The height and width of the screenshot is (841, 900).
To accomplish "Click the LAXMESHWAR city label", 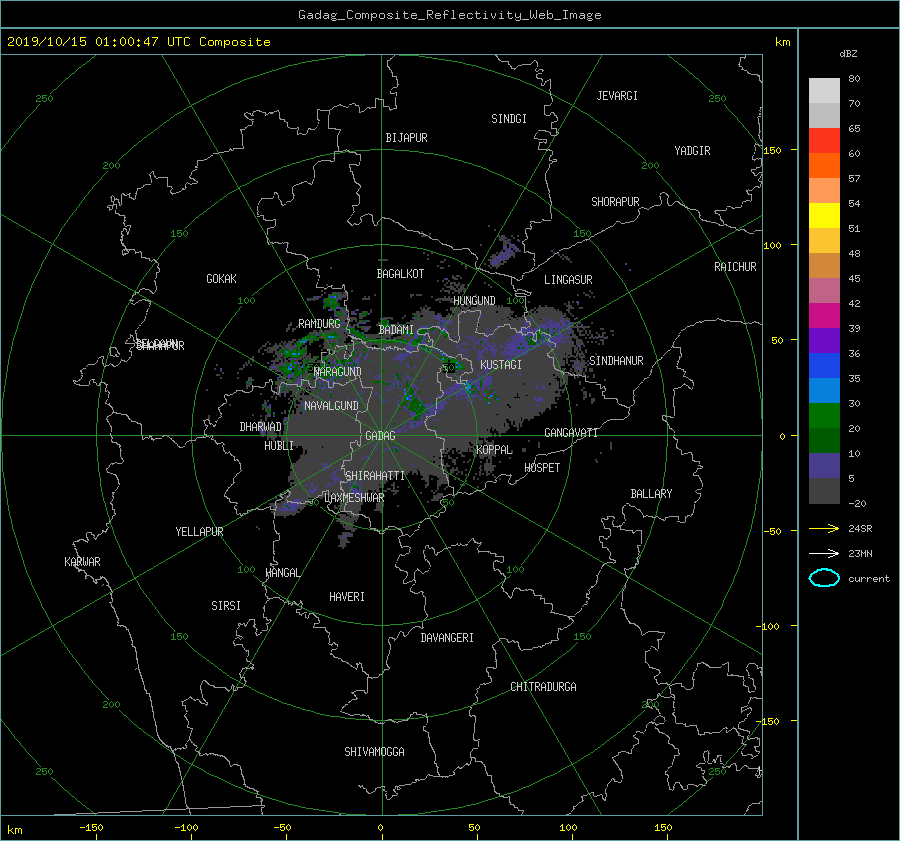I will [354, 498].
